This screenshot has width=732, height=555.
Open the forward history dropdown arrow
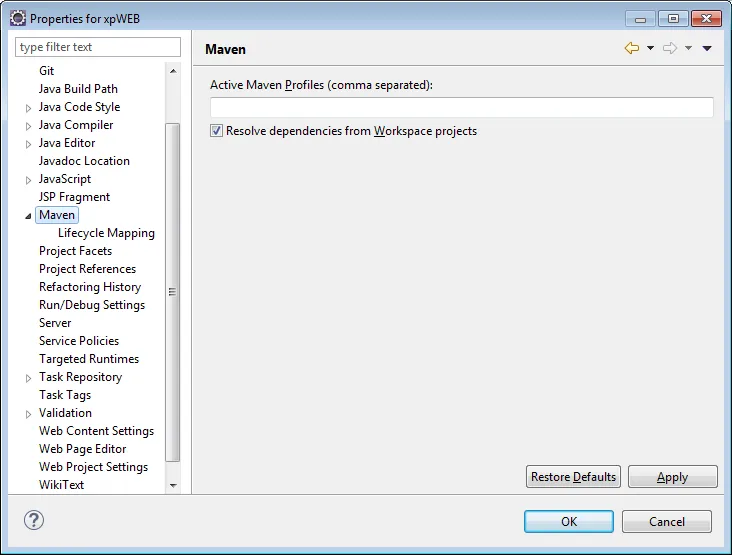click(689, 48)
